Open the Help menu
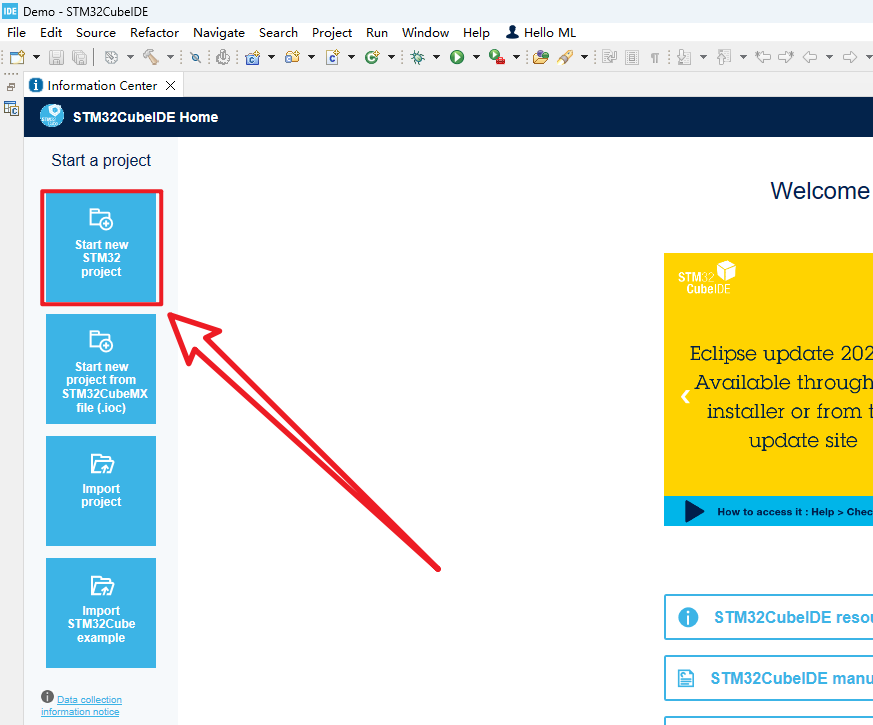Image resolution: width=873 pixels, height=725 pixels. (476, 33)
